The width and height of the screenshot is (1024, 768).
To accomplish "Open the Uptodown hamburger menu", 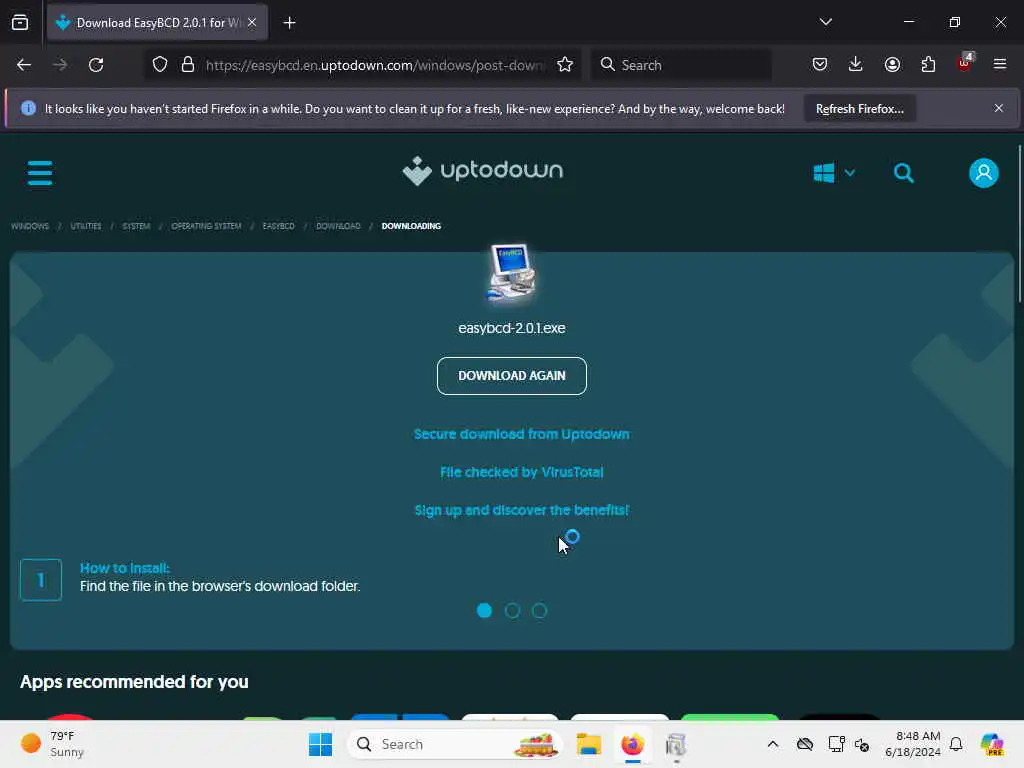I will (40, 173).
